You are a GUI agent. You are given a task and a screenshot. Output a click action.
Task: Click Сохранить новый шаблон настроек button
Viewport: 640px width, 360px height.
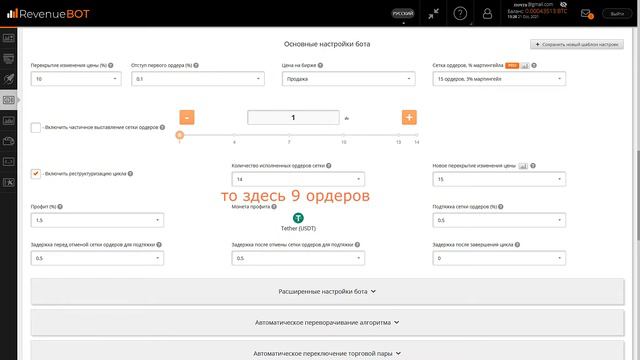(577, 44)
